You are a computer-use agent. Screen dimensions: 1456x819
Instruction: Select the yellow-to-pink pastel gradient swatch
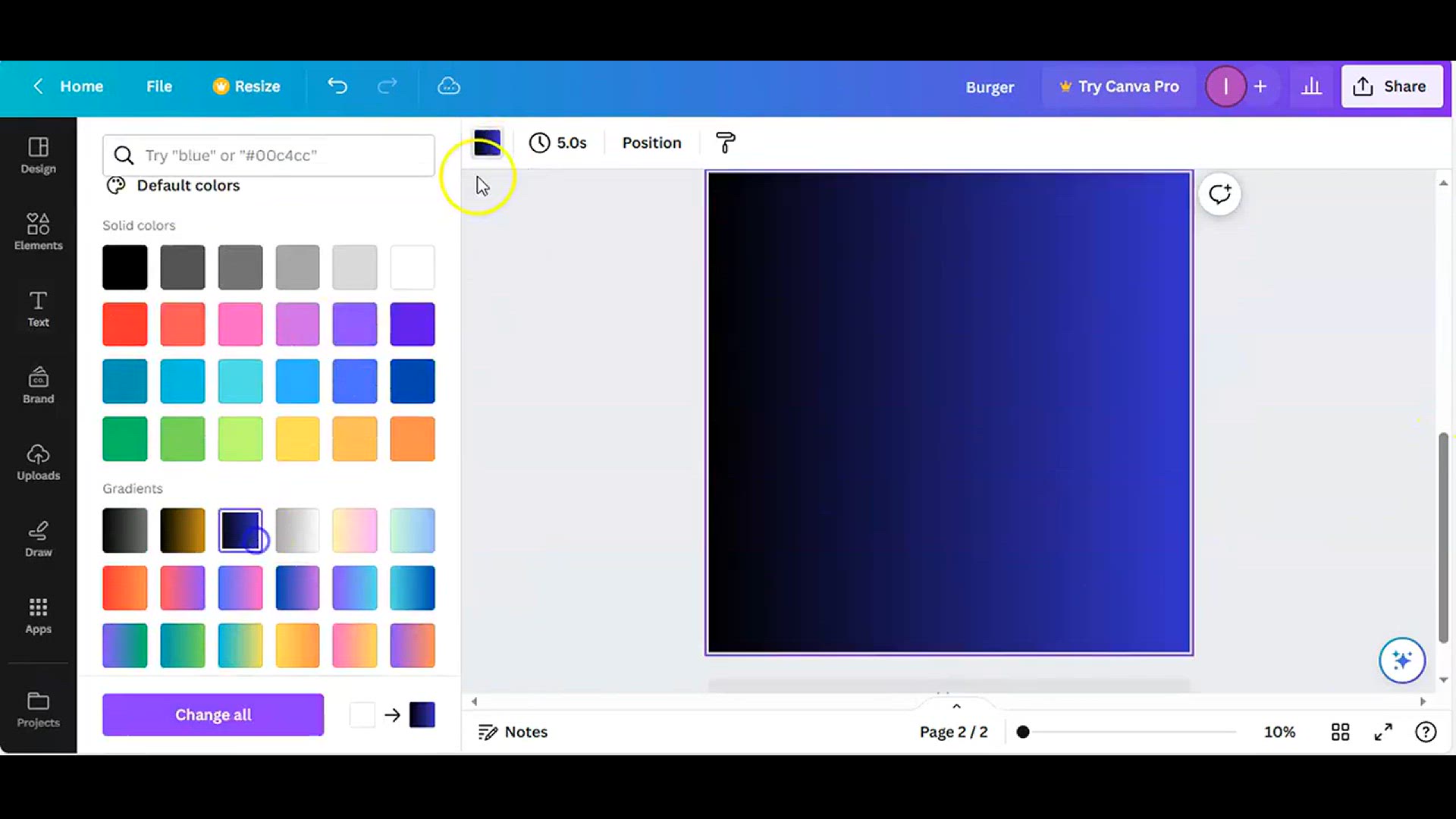355,530
